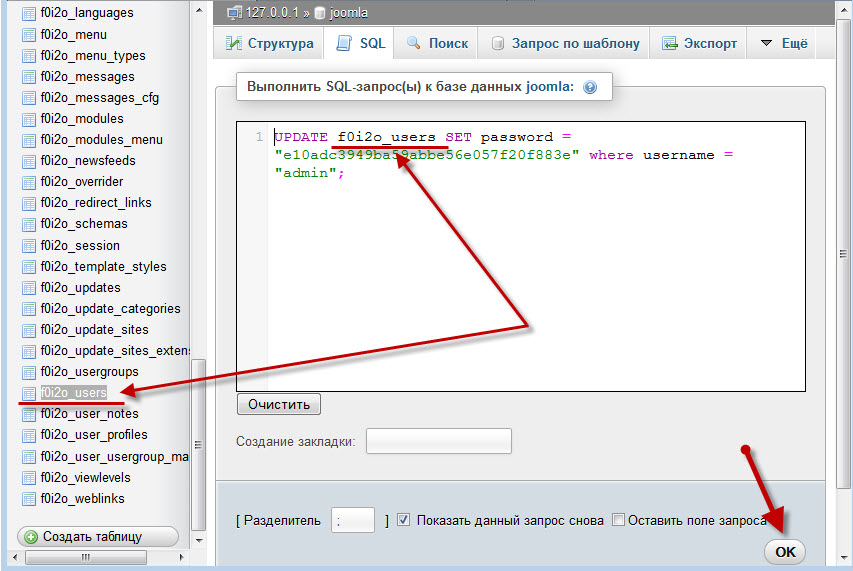Click table icon beside f0i2o_languages
Screen dimensions: 853x571
[29, 14]
